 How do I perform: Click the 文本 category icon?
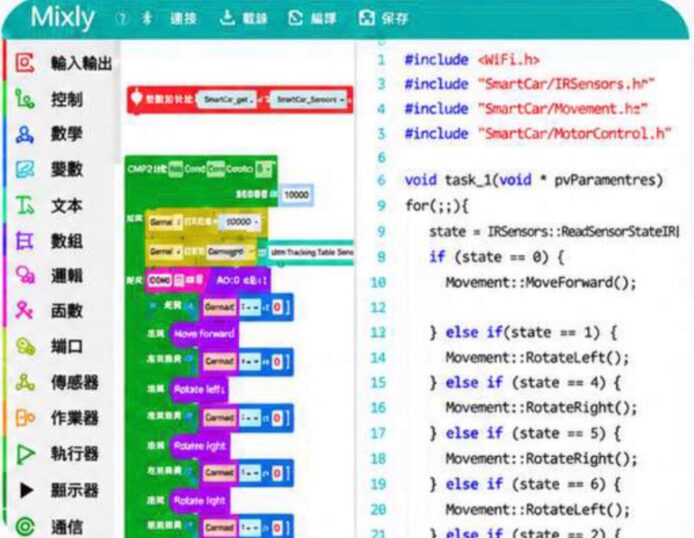(25, 205)
